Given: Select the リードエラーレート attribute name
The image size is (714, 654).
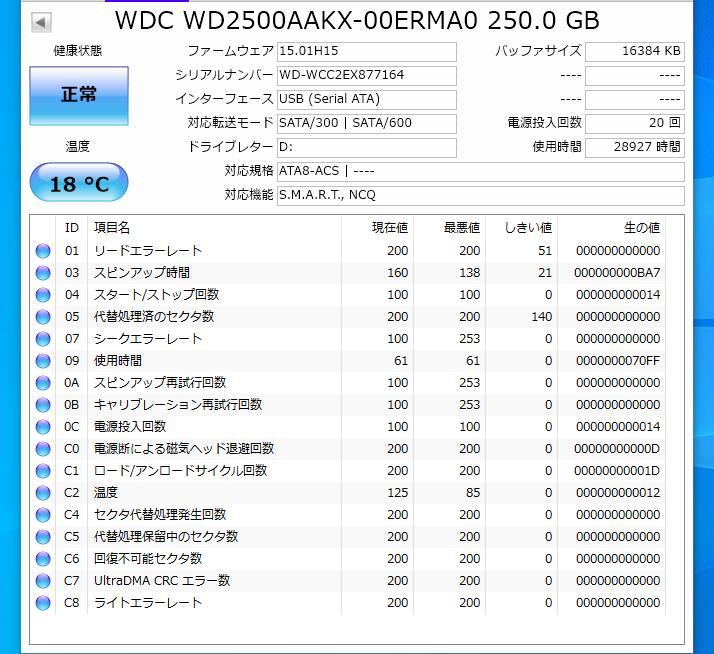Looking at the screenshot, I should [x=148, y=251].
